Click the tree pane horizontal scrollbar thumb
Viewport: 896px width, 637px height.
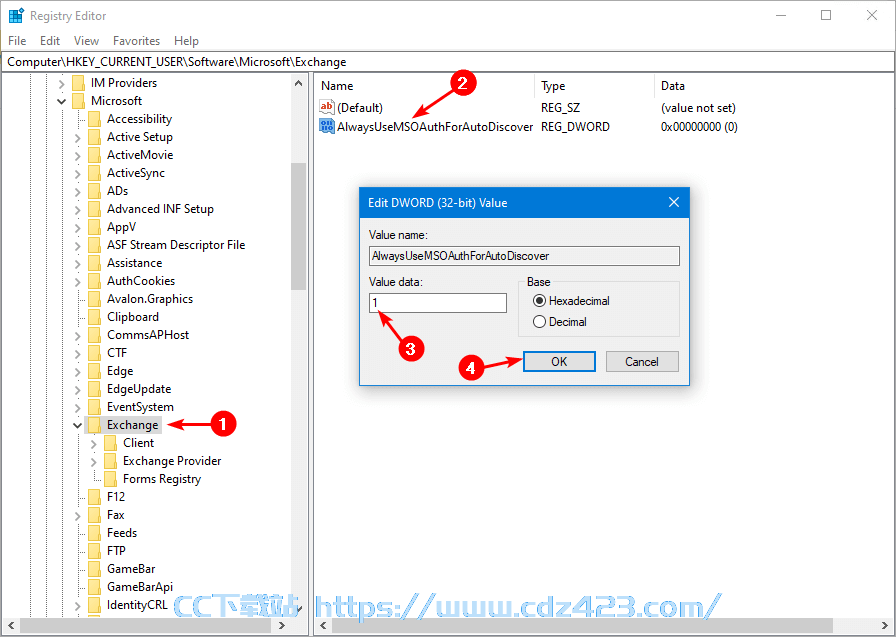pyautogui.click(x=145, y=625)
